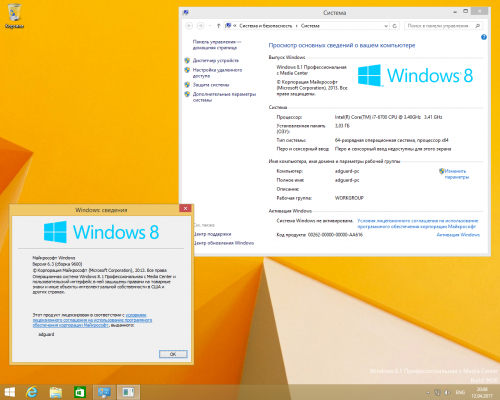The width and height of the screenshot is (500, 400).
Task: Go up one level with the Up arrow
Action: 218,26
